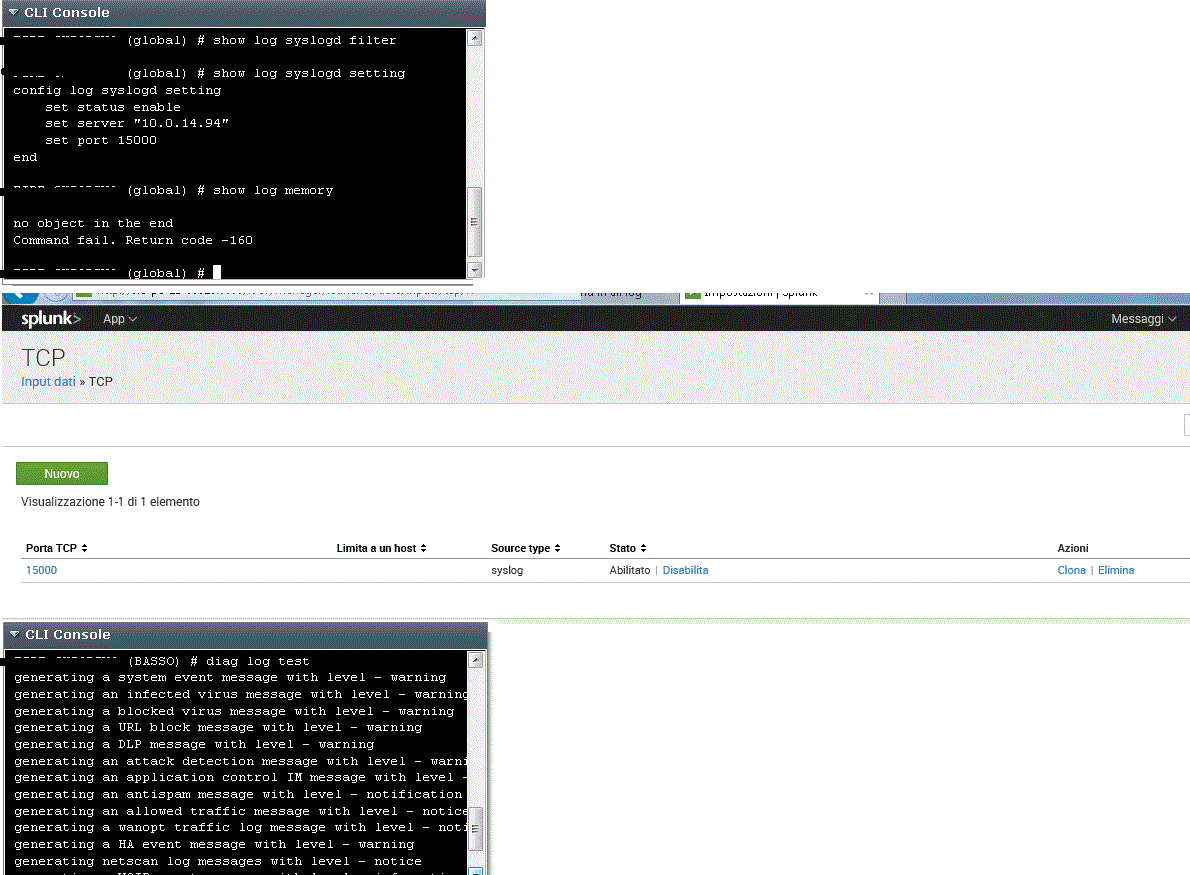Open TCP port 15000 entry
Viewport: 1190px width, 875px height.
pyautogui.click(x=42, y=570)
